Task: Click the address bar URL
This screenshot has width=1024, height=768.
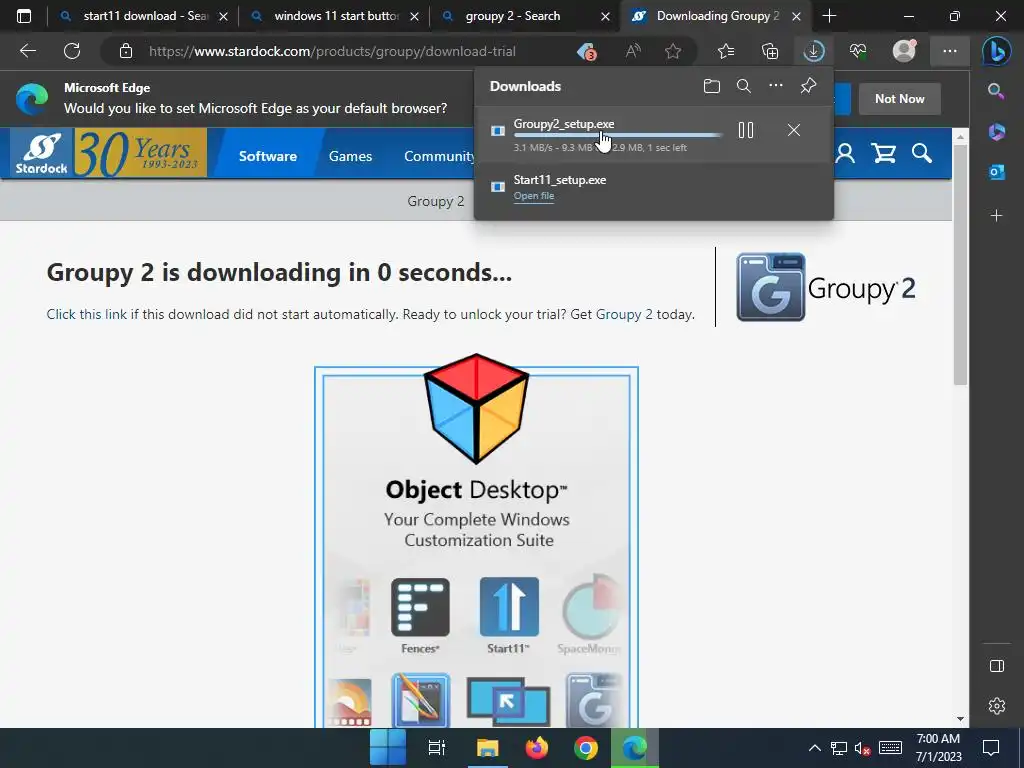Action: pyautogui.click(x=332, y=51)
